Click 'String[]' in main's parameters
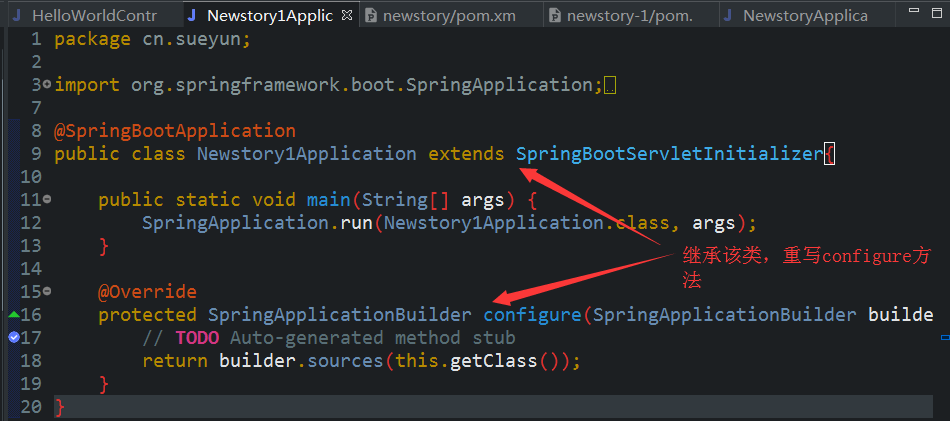The image size is (950, 421). (405, 200)
